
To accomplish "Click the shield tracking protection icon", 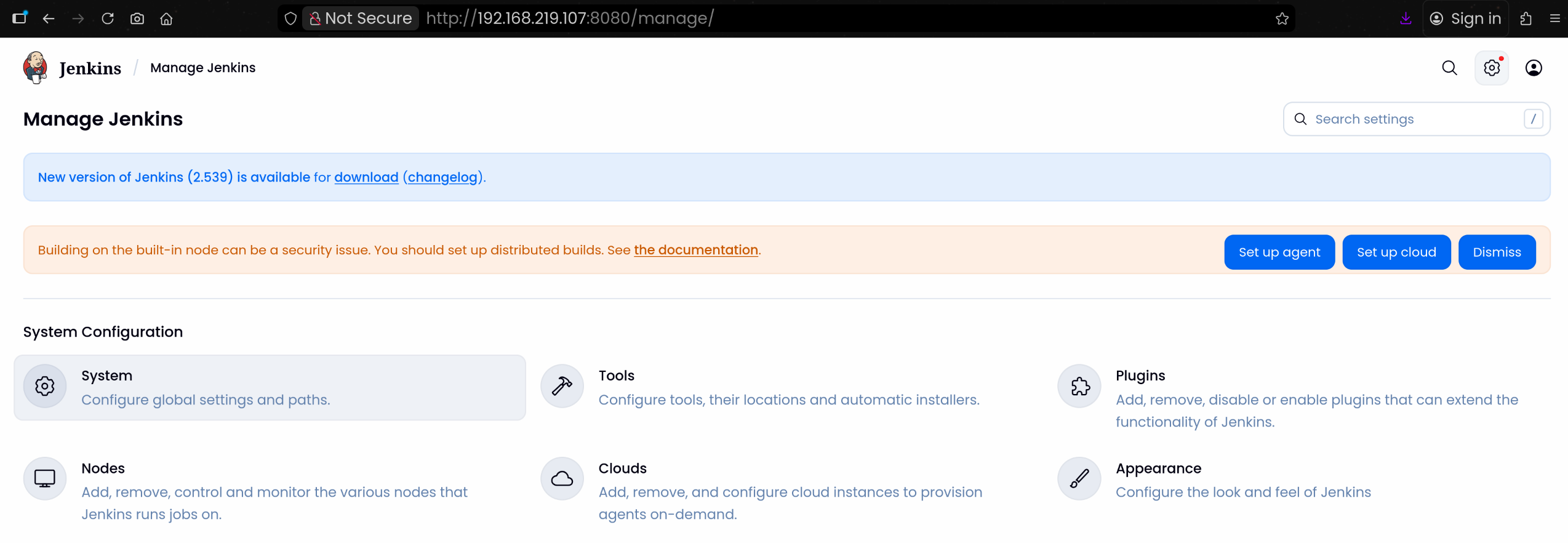I will 290,18.
